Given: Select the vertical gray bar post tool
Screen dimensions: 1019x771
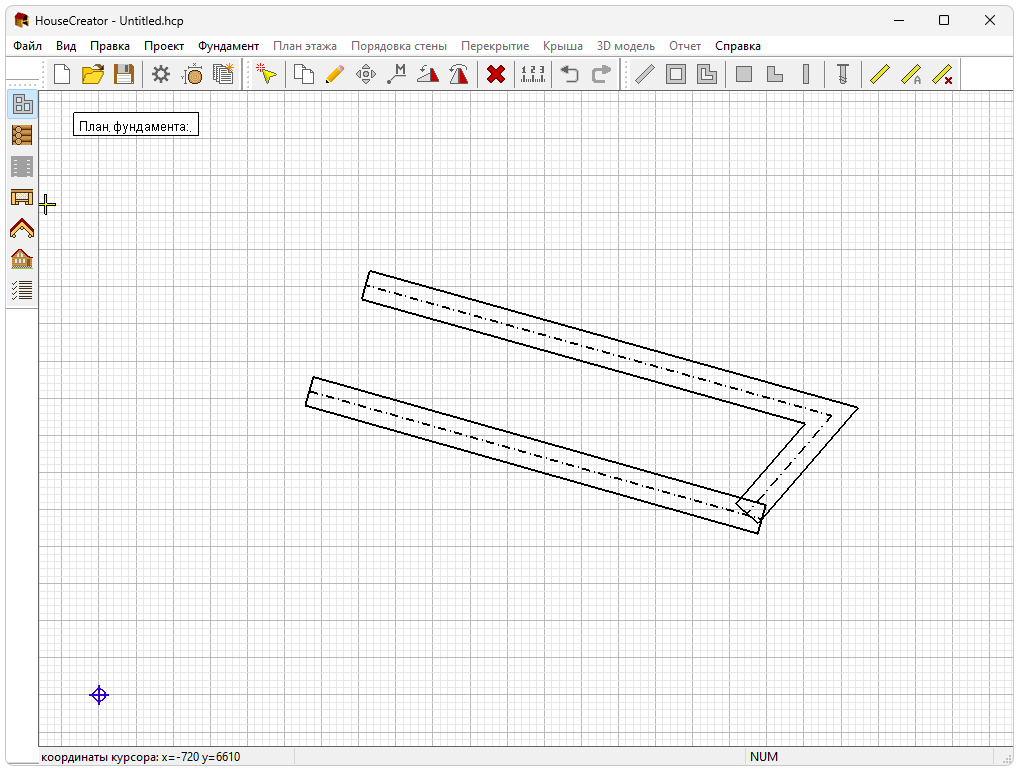Looking at the screenshot, I should click(806, 74).
